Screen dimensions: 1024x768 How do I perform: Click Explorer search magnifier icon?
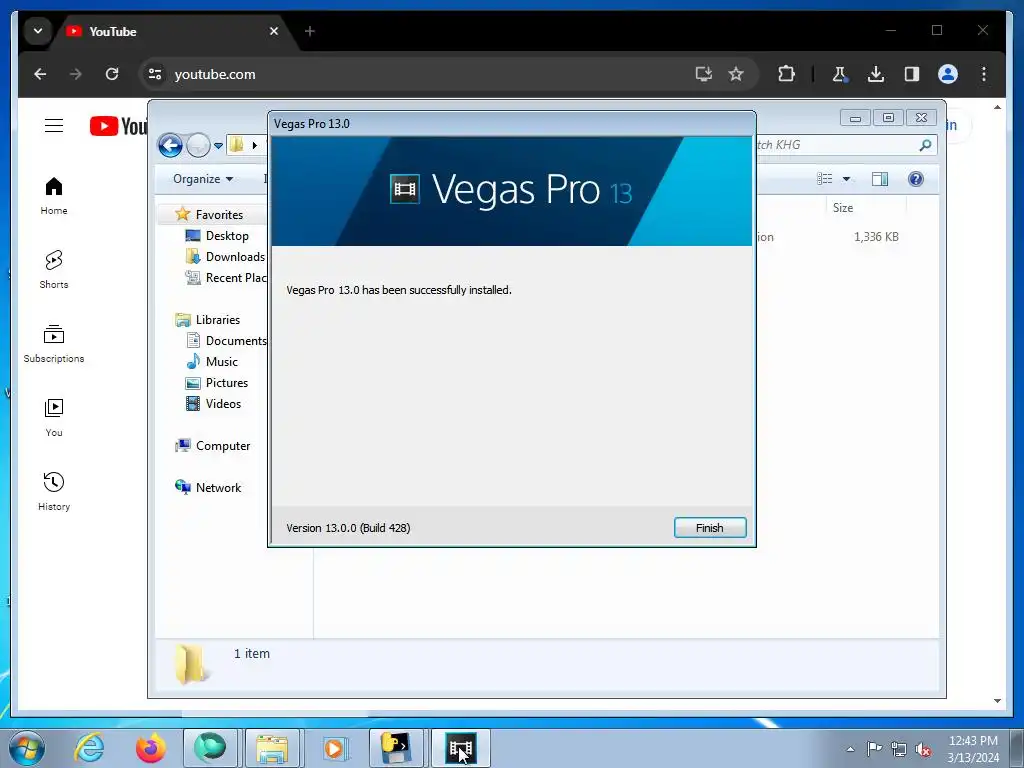pyautogui.click(x=925, y=145)
